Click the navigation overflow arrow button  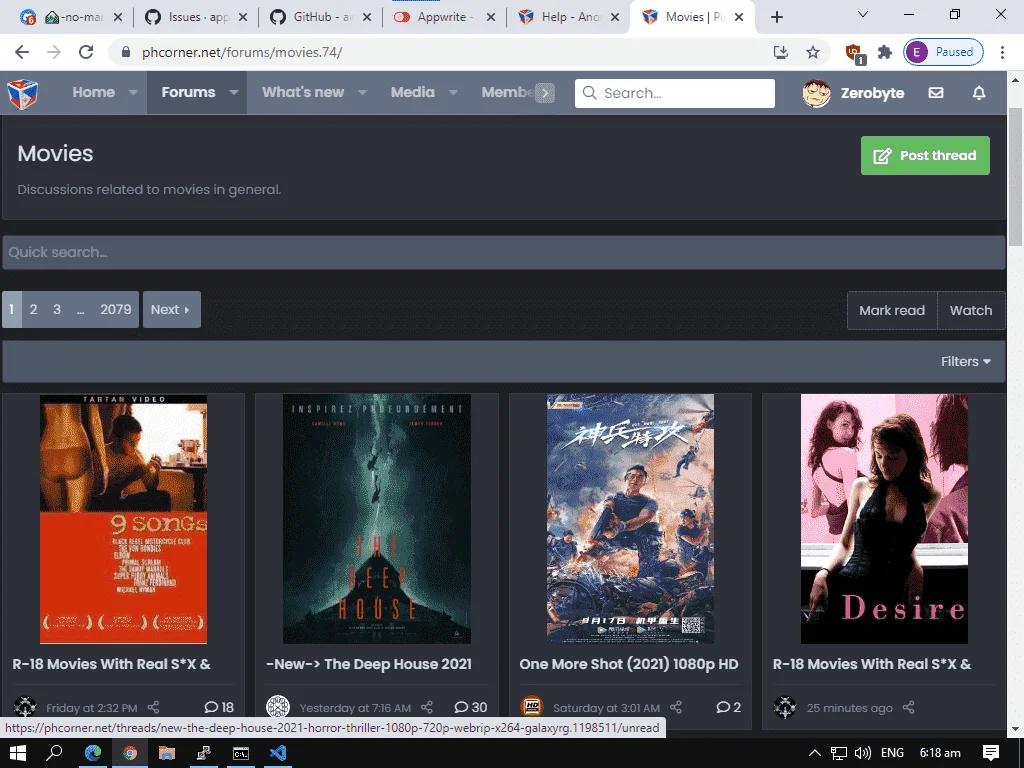click(545, 93)
